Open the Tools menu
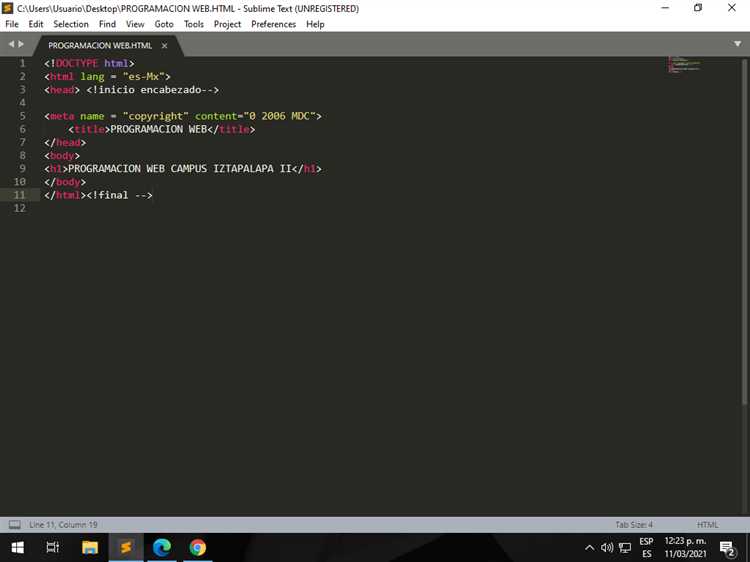This screenshot has width=750, height=562. click(x=194, y=24)
